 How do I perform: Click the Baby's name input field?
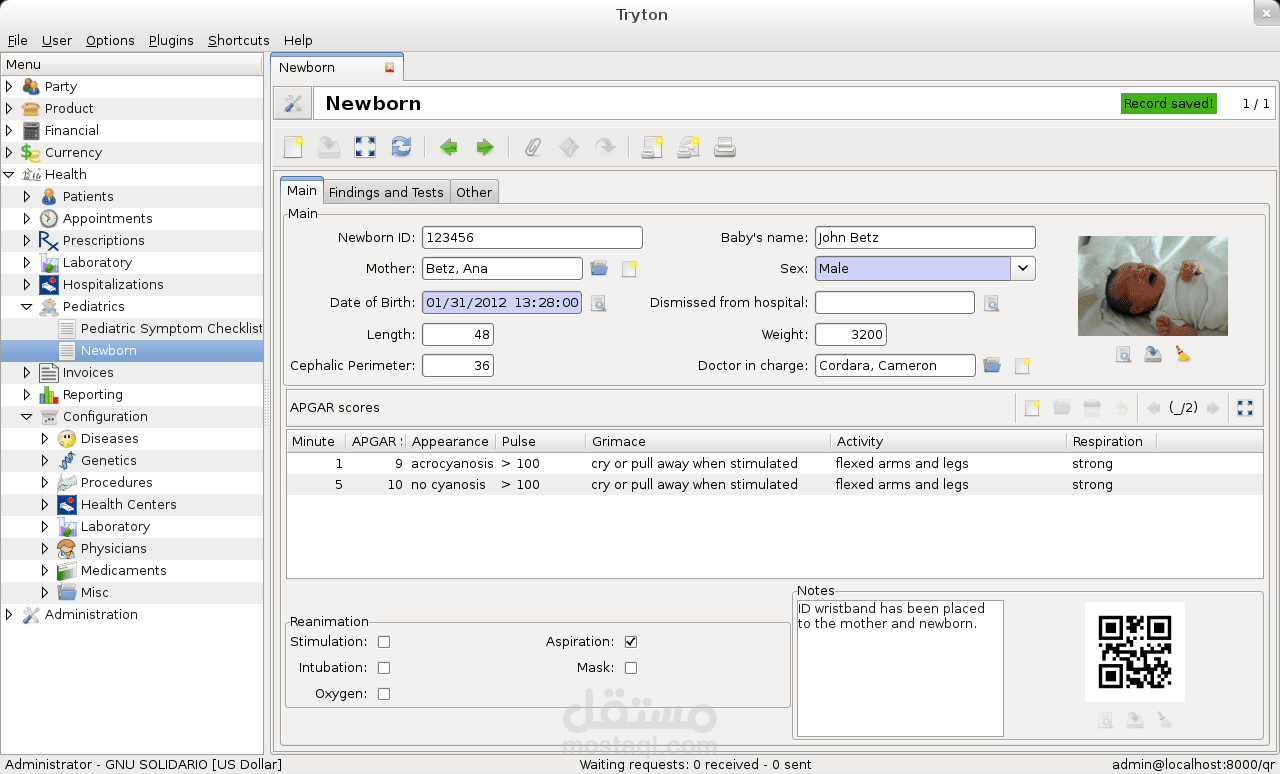(x=924, y=238)
